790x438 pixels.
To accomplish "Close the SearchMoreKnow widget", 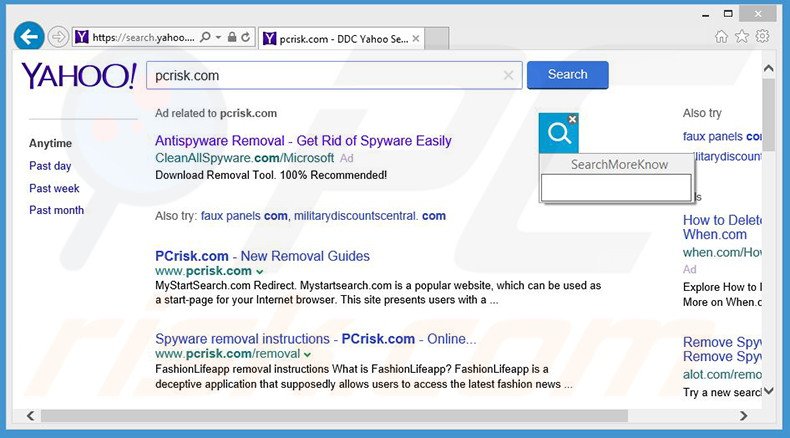I will pos(572,119).
